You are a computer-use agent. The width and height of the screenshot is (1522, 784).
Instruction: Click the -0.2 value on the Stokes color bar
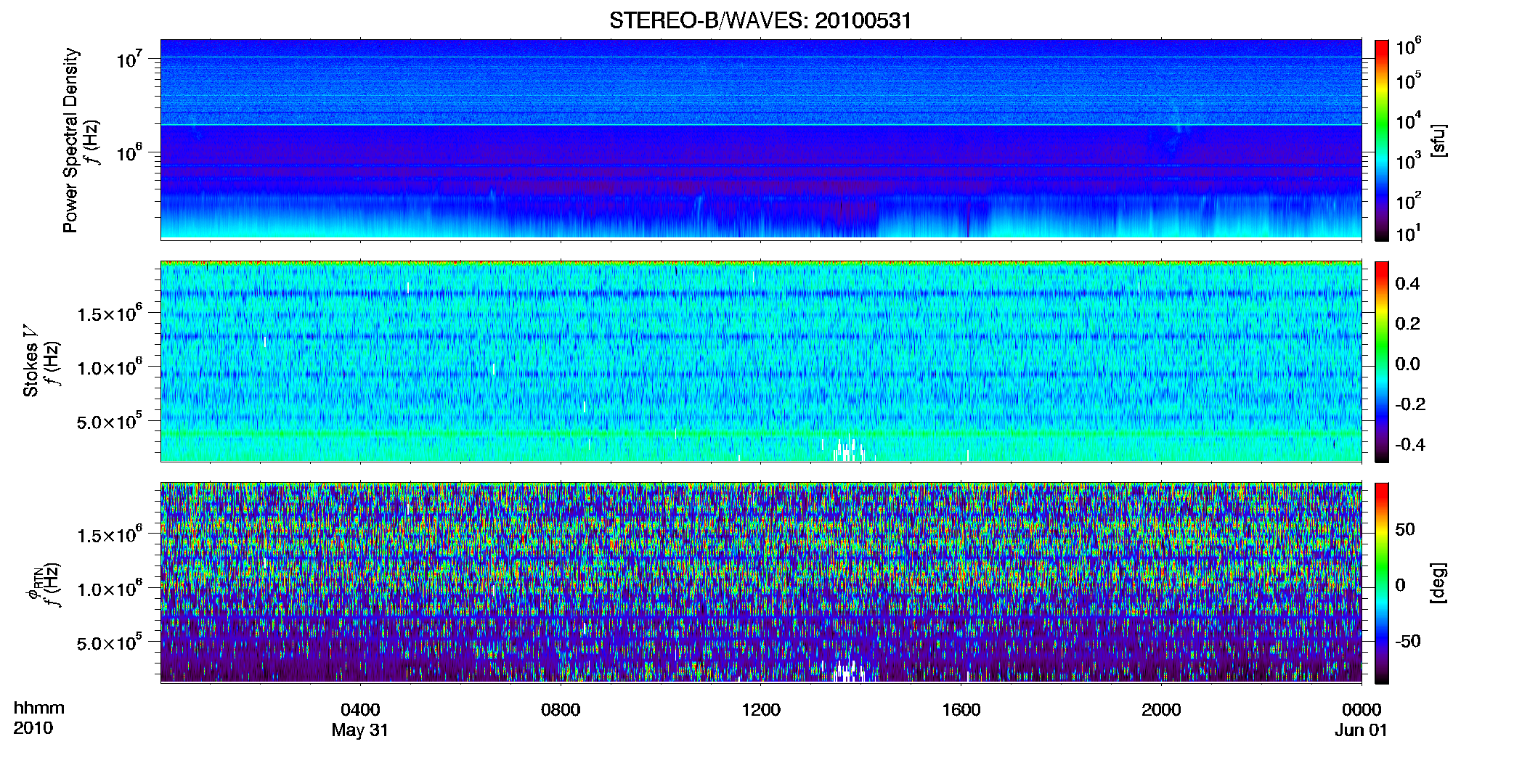click(x=1411, y=404)
